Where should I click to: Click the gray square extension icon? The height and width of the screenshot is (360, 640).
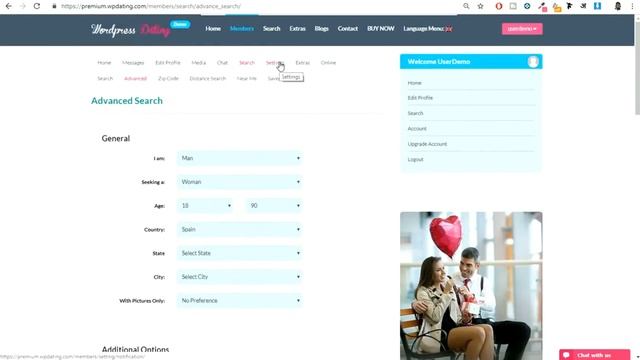click(513, 6)
